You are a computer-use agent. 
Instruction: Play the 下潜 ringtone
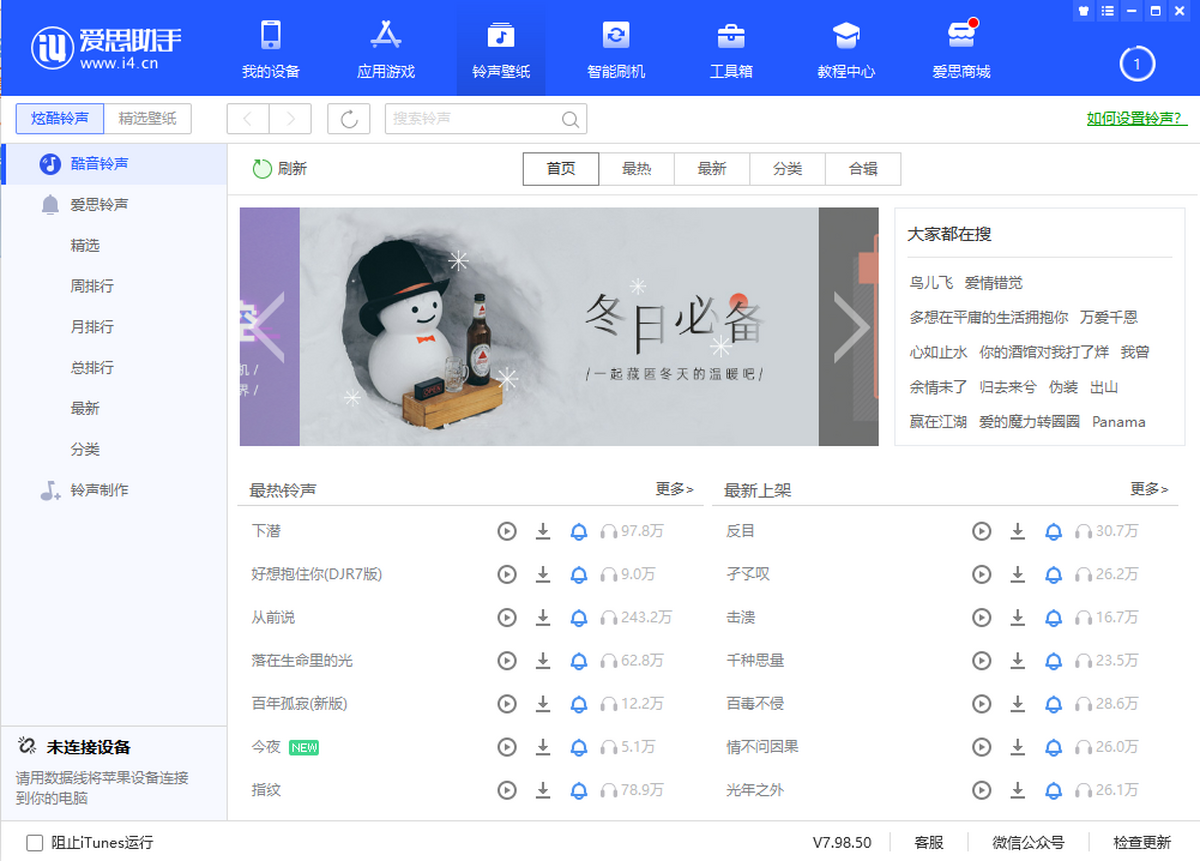pyautogui.click(x=507, y=531)
